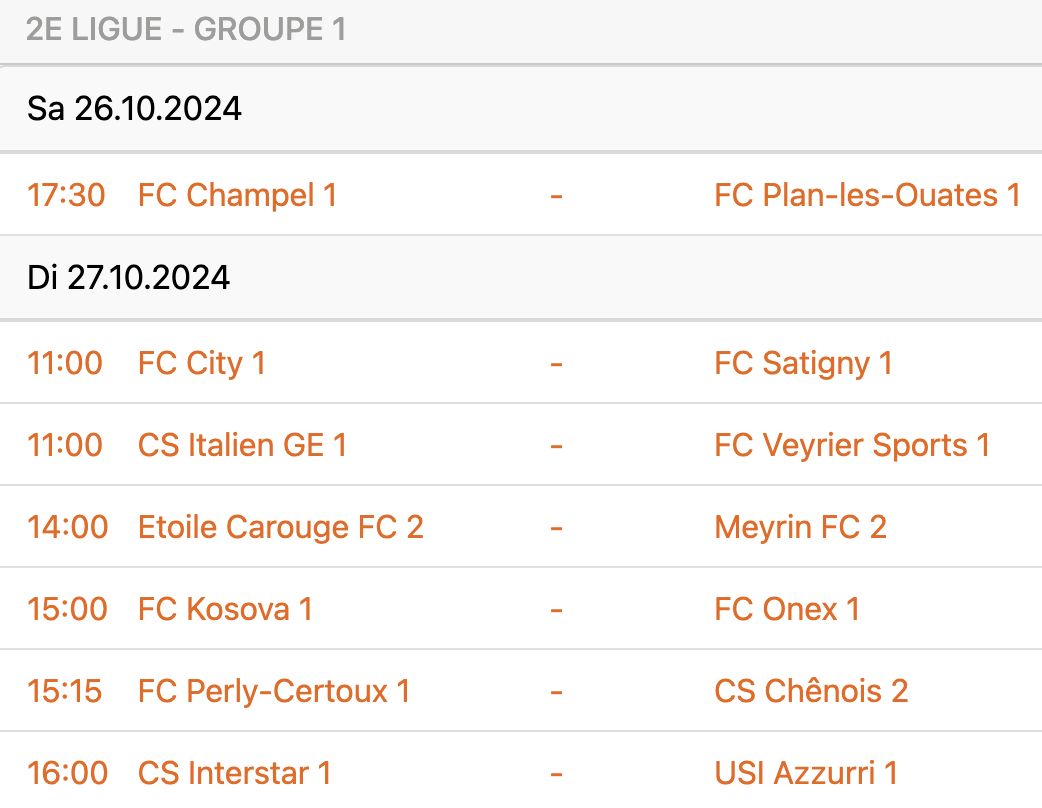
Task: Click FC Champel 1 team link
Action: point(237,195)
